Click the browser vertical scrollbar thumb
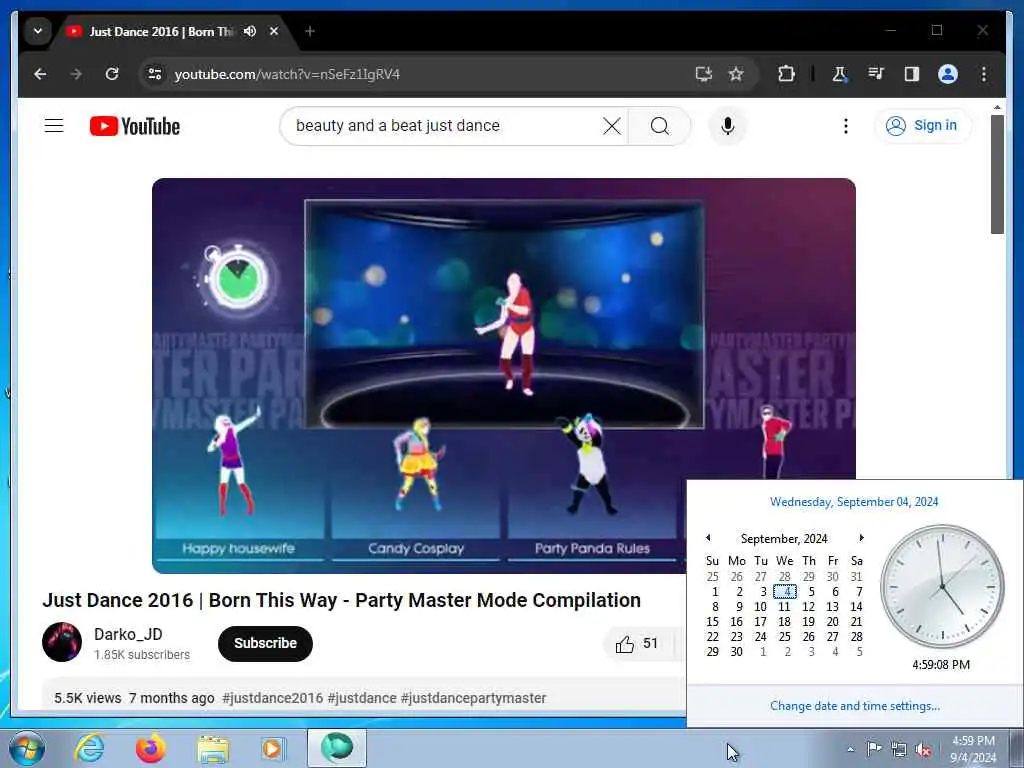Screen dimensions: 1024x768 (997, 174)
